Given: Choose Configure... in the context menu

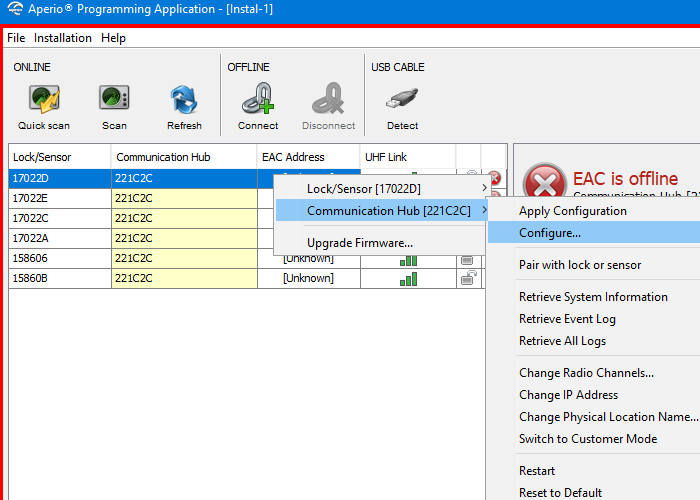Looking at the screenshot, I should pos(550,233).
